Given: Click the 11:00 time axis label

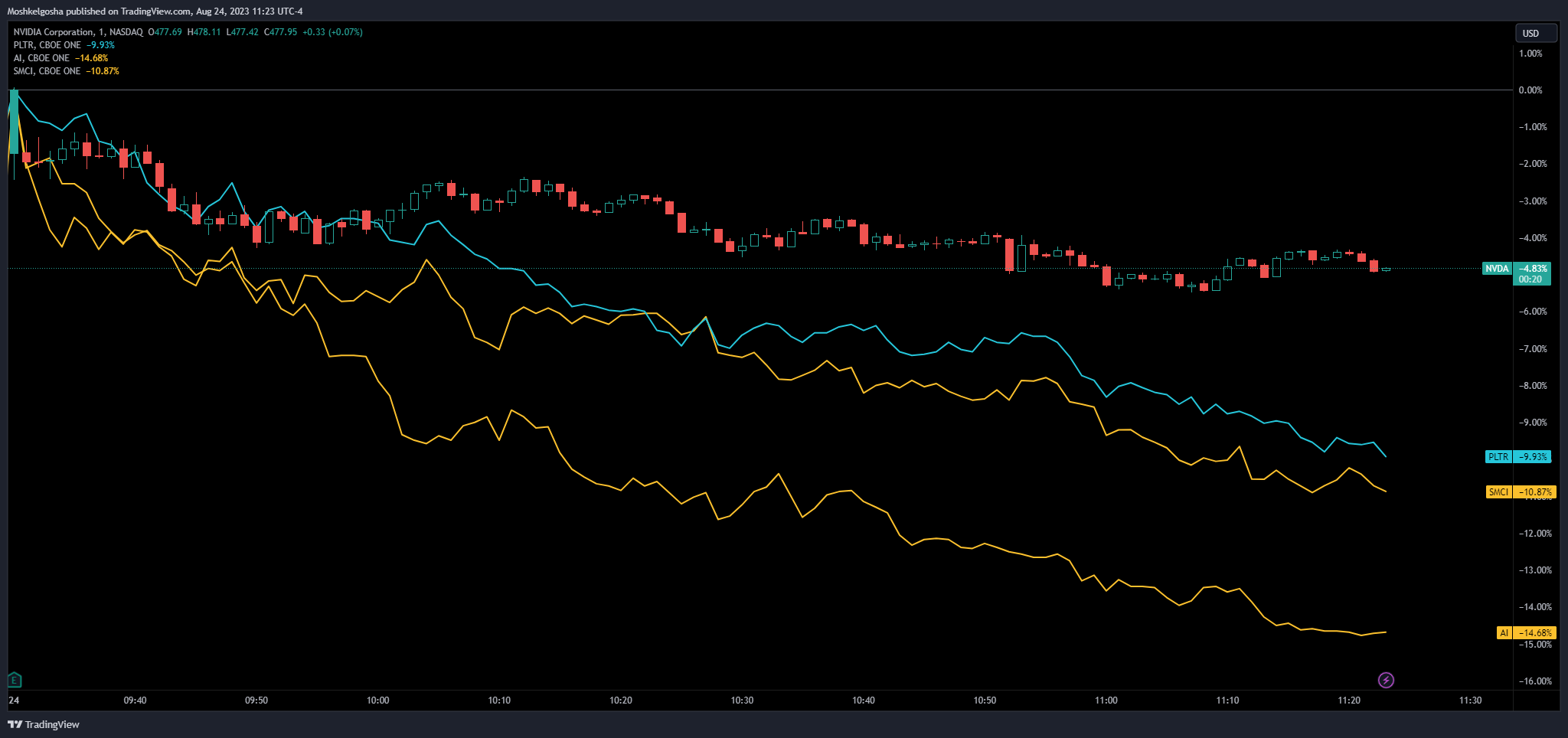Looking at the screenshot, I should 1106,700.
